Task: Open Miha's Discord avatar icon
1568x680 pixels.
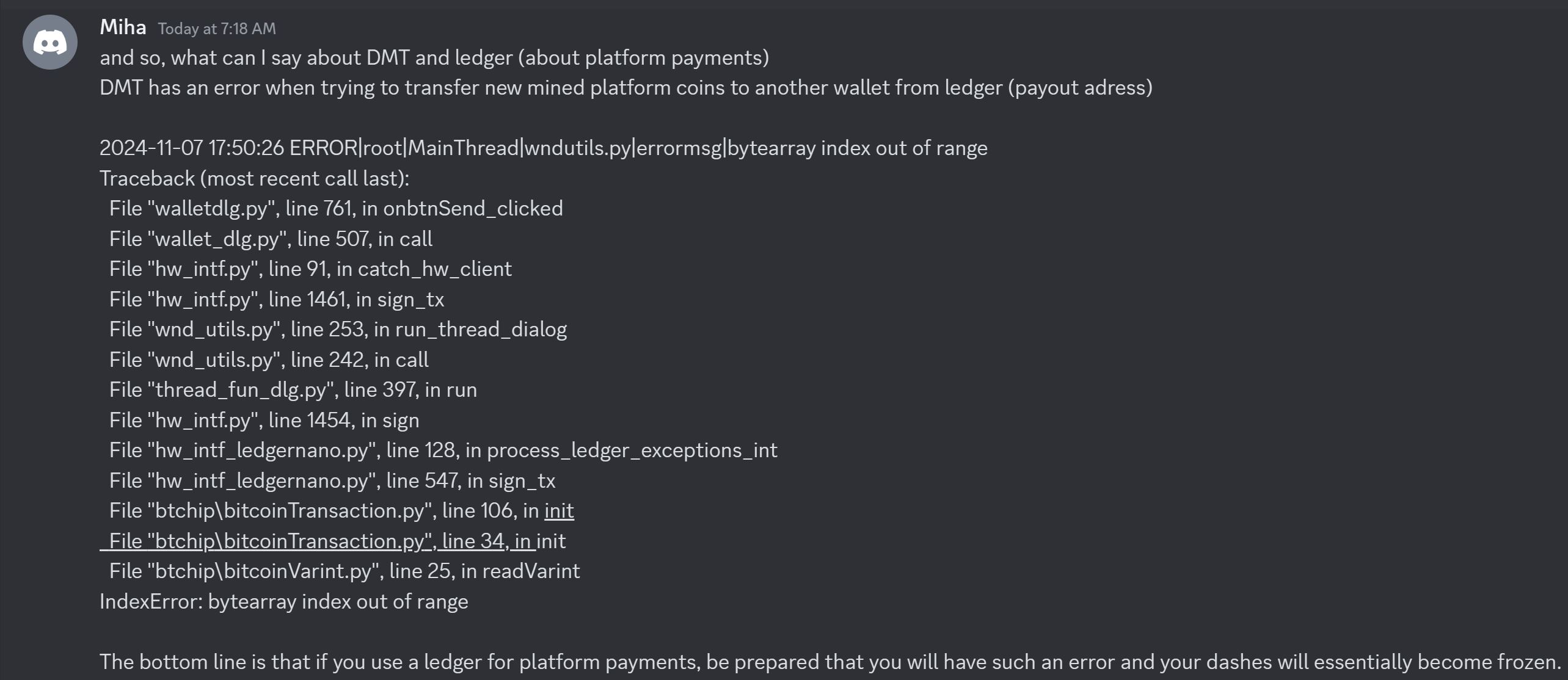Action: point(50,42)
